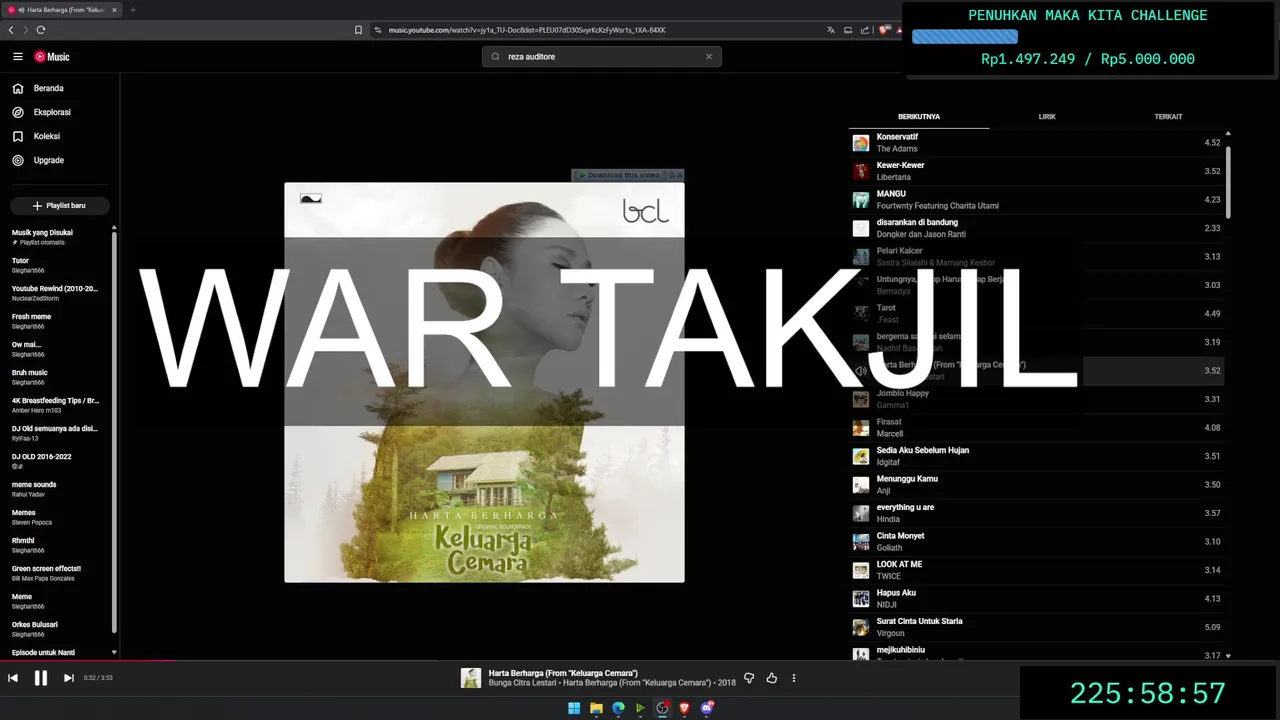
Task: Close the Harta Berharga browser tab
Action: 114,10
